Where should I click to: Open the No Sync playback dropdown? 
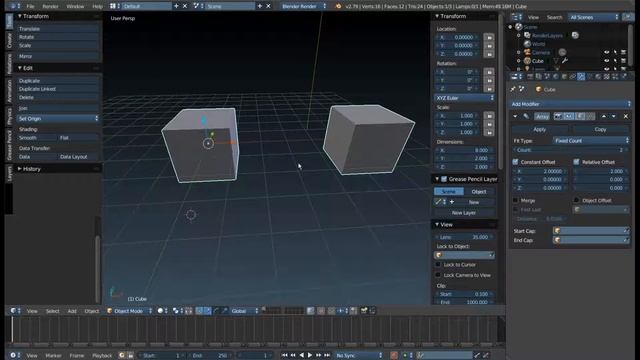pos(359,355)
